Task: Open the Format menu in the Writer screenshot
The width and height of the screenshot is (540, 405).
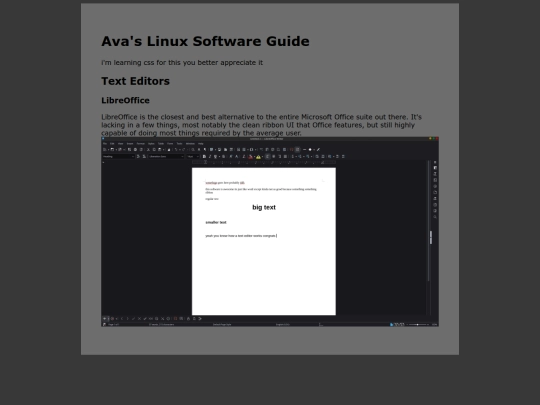Action: click(141, 144)
